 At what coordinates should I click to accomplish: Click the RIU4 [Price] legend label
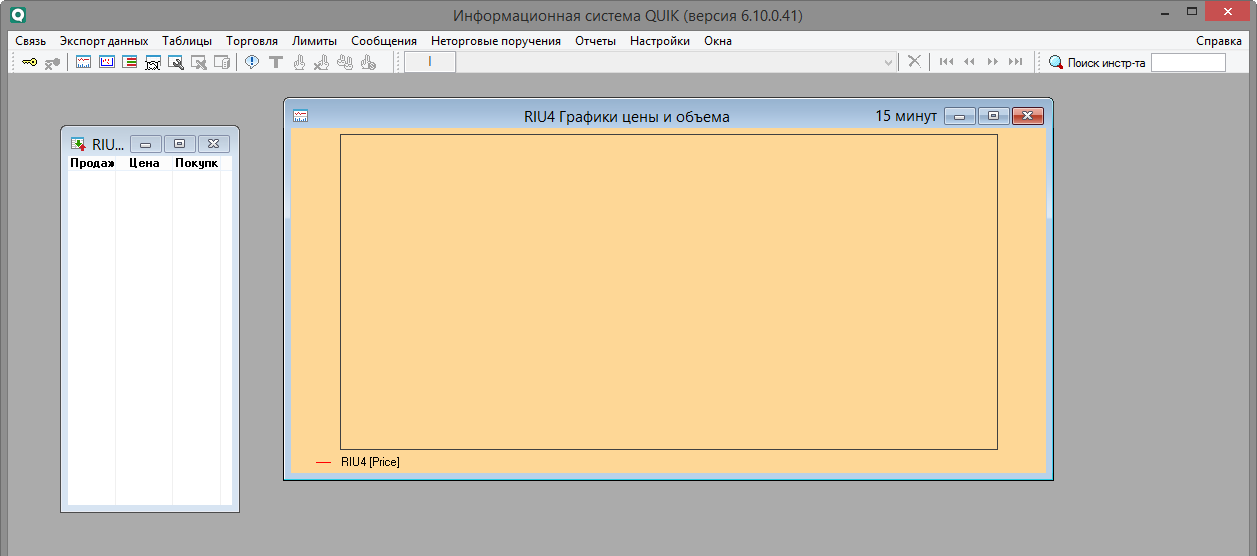point(370,462)
